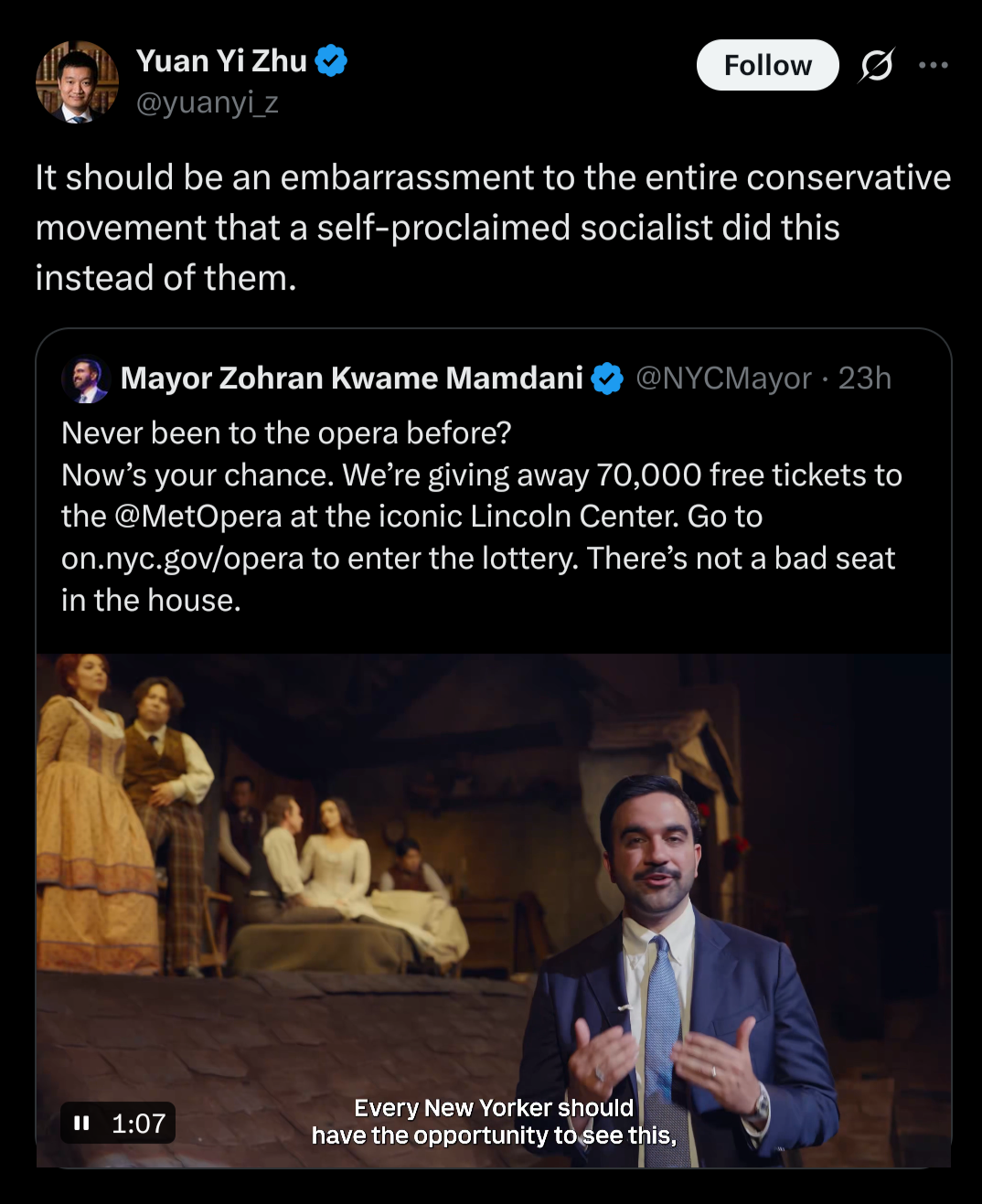
Task: Click the Mayor's verified checkmark badge
Action: pos(607,378)
